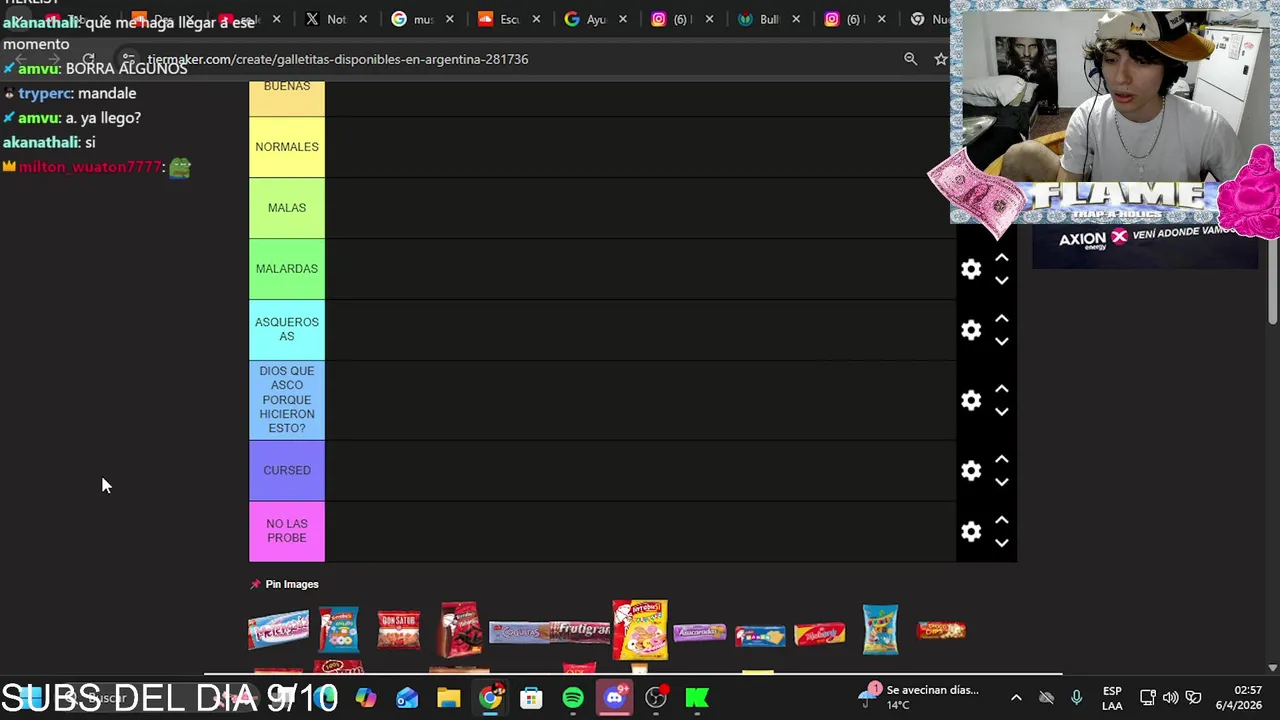
Task: Move NO LAS PROBE tier down
Action: click(1001, 543)
